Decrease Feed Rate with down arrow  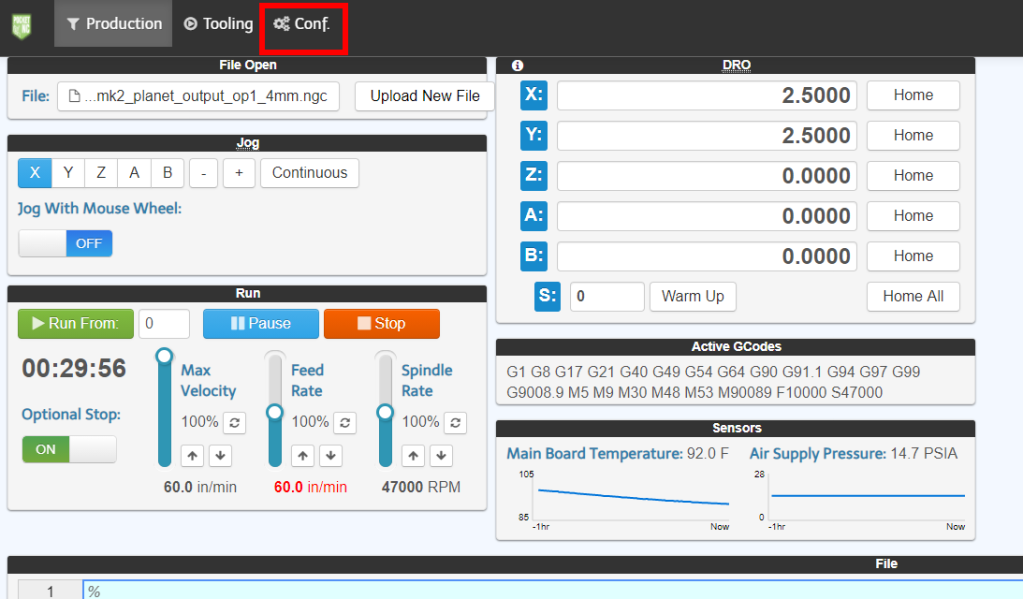(x=331, y=456)
